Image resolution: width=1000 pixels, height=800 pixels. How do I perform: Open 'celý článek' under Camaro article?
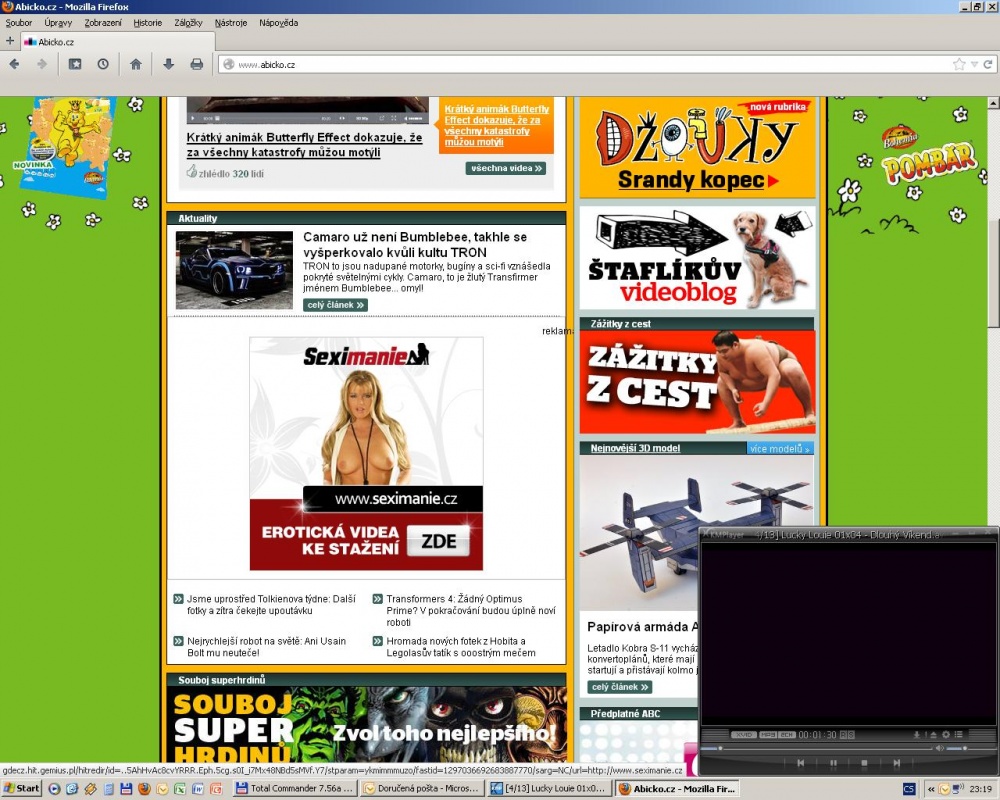pos(335,305)
